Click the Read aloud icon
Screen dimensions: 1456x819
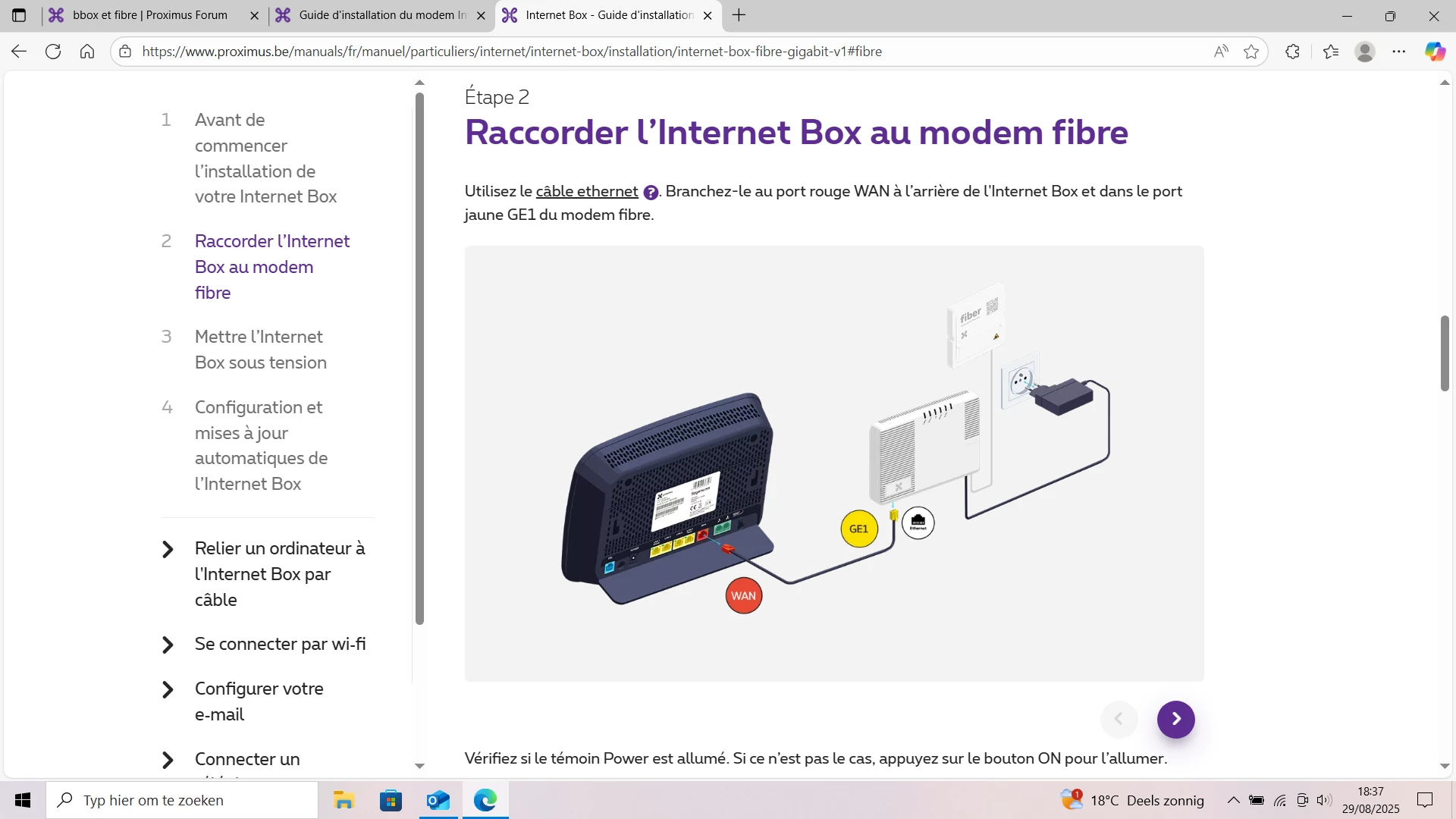click(1221, 52)
